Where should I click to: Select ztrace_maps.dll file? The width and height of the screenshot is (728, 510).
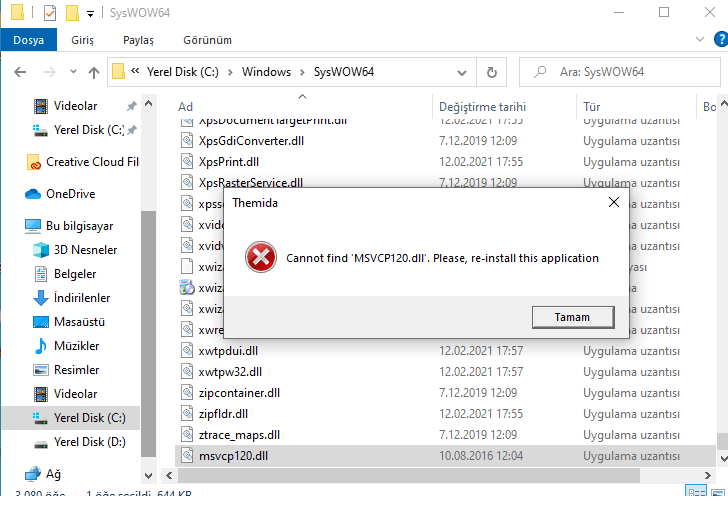tap(239, 435)
